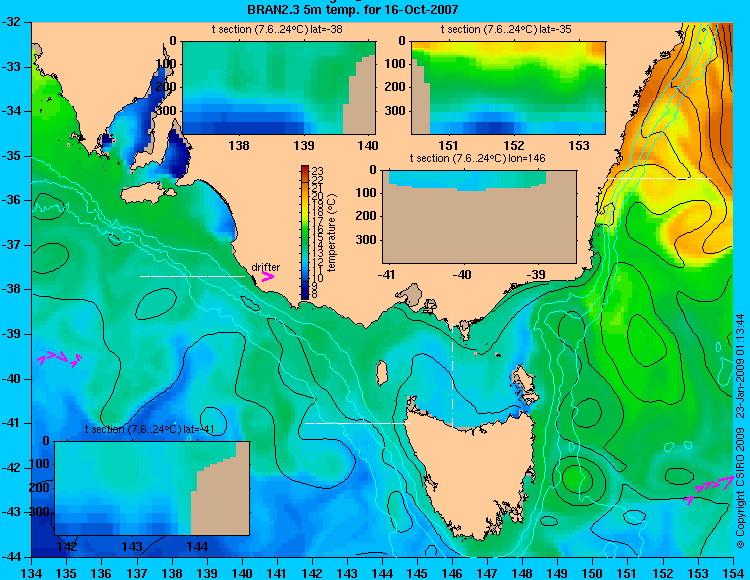Click the magenta drifter arrows near longitude 153

click(x=708, y=490)
